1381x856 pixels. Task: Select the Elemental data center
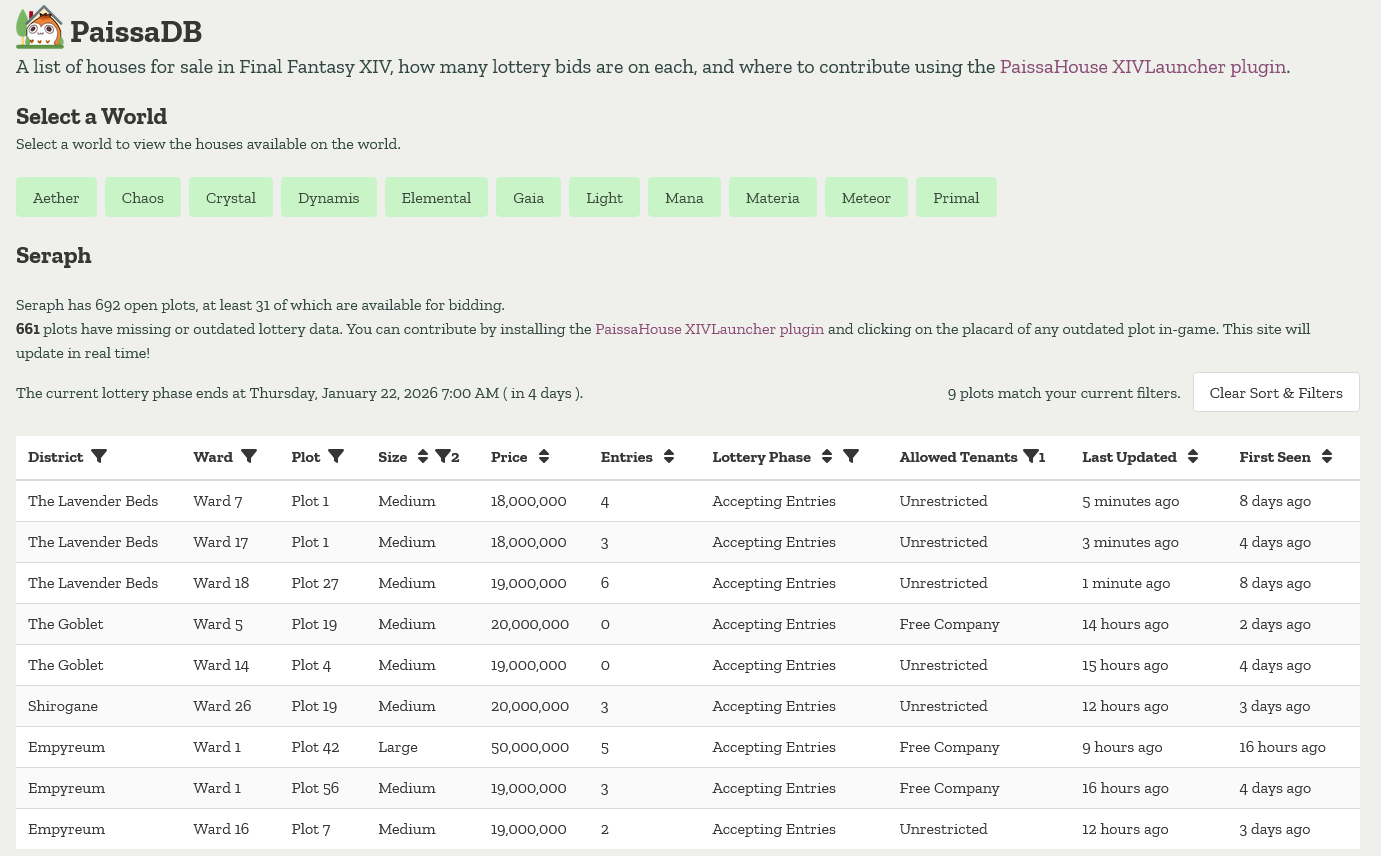click(x=436, y=198)
